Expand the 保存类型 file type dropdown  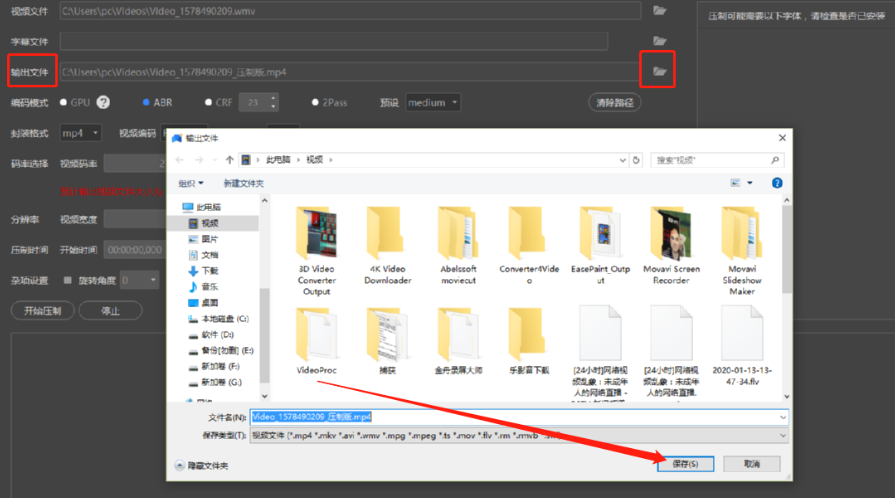coord(783,435)
